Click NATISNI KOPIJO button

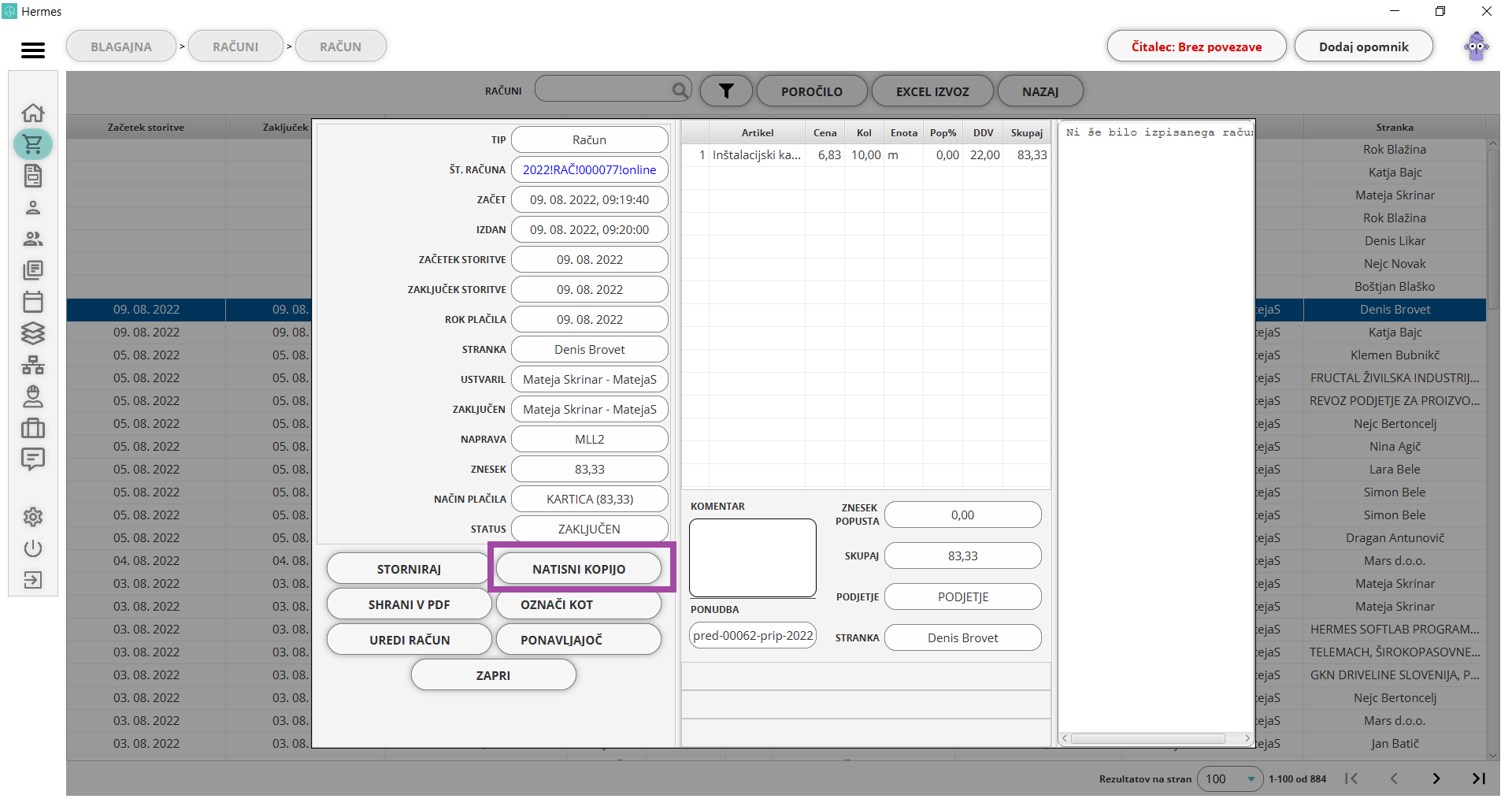[x=579, y=569]
